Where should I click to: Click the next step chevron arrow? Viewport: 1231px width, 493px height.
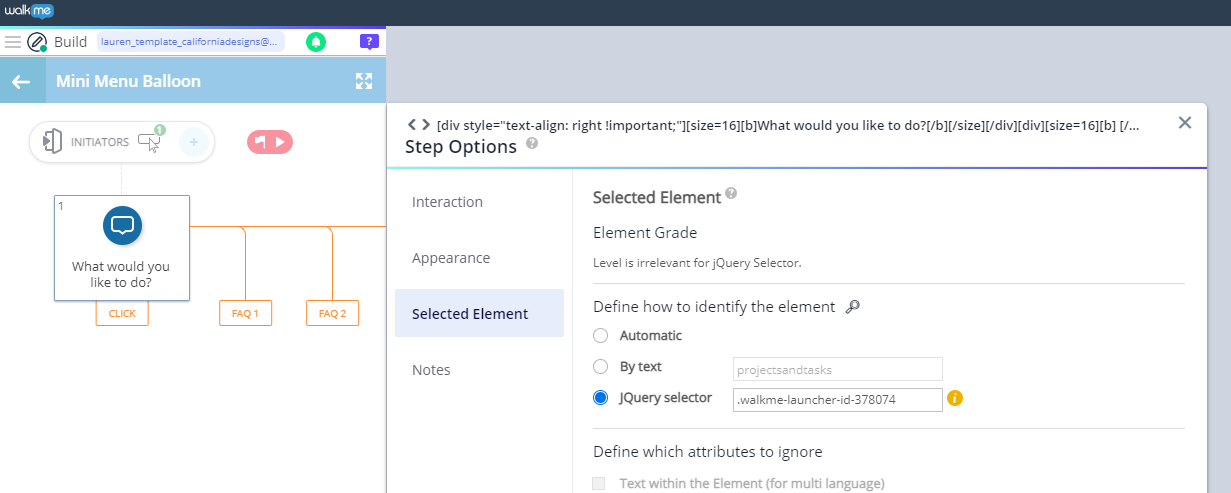(426, 125)
